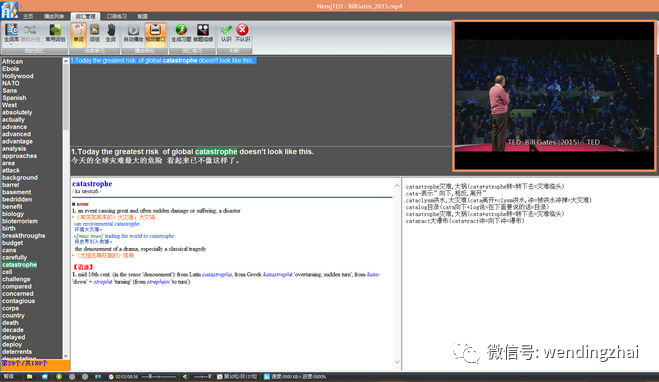Screen dimensions: 659x382
Task: Open the folder icon in status bar
Action: (x=29, y=377)
